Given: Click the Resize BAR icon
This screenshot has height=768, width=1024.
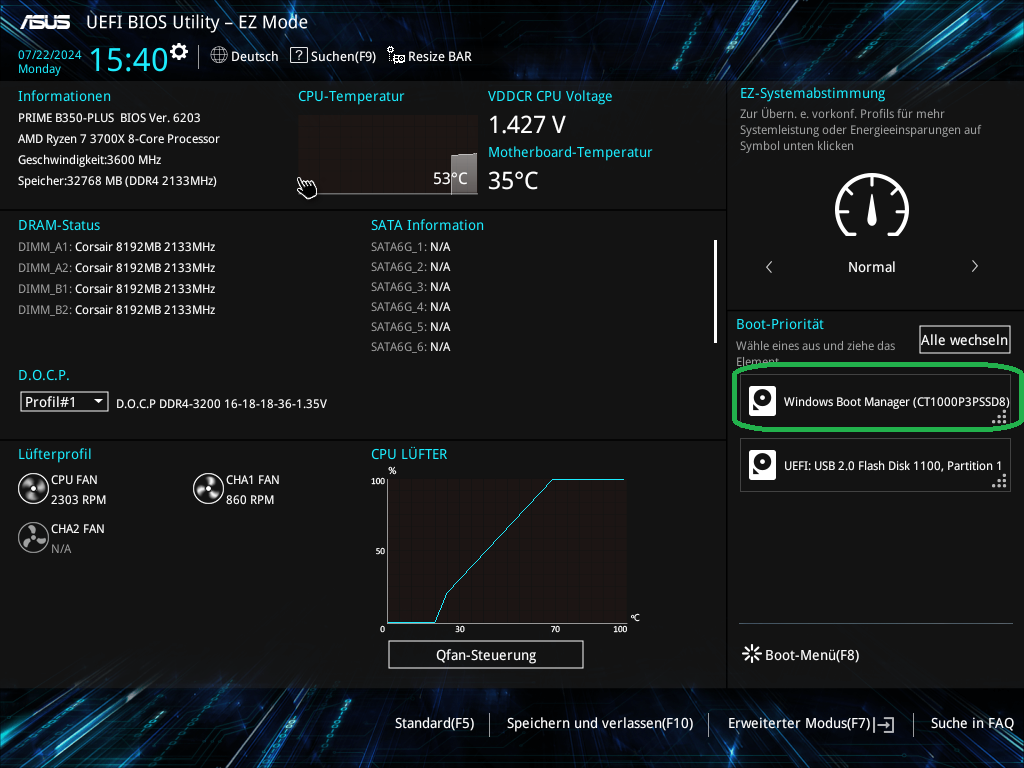Looking at the screenshot, I should click(x=396, y=56).
